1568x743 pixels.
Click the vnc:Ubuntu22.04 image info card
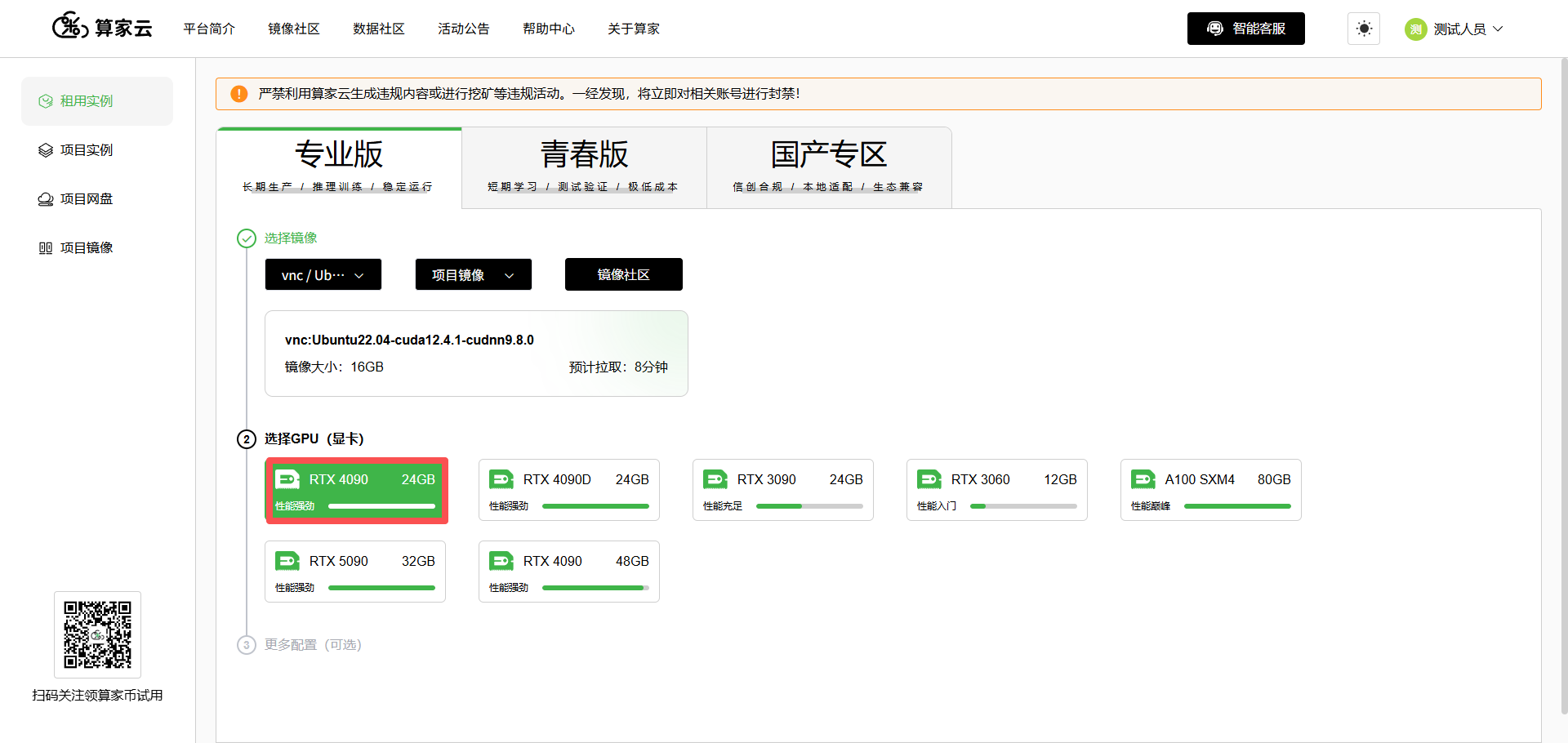coord(476,354)
